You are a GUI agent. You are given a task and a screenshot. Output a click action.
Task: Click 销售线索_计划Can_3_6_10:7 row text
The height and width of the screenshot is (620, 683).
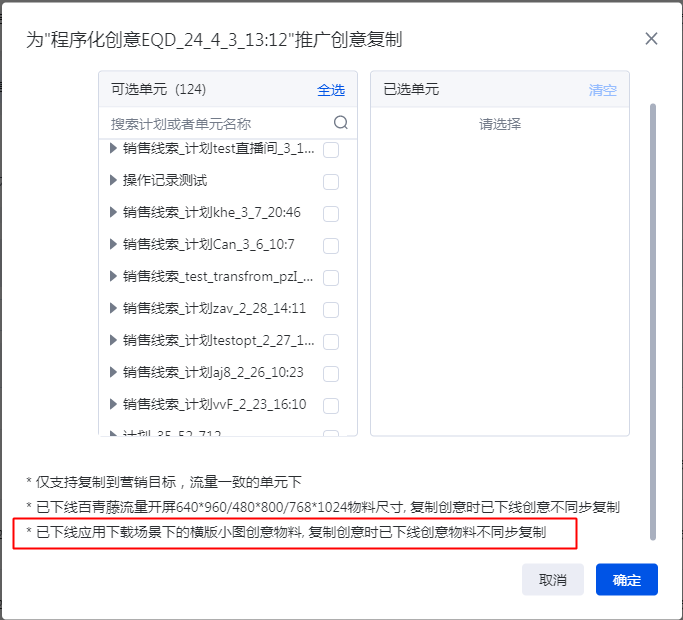click(x=209, y=244)
